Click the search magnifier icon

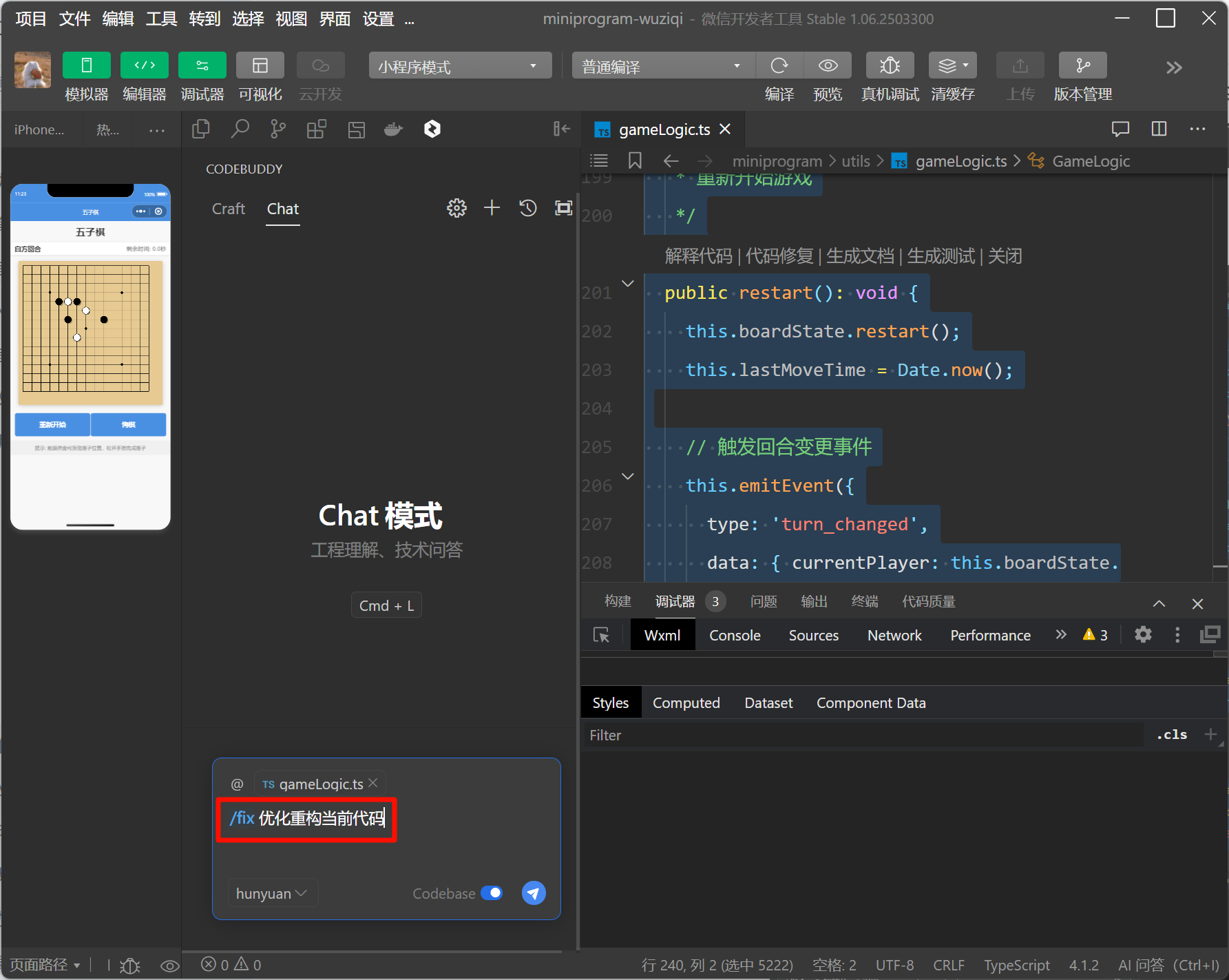(240, 129)
